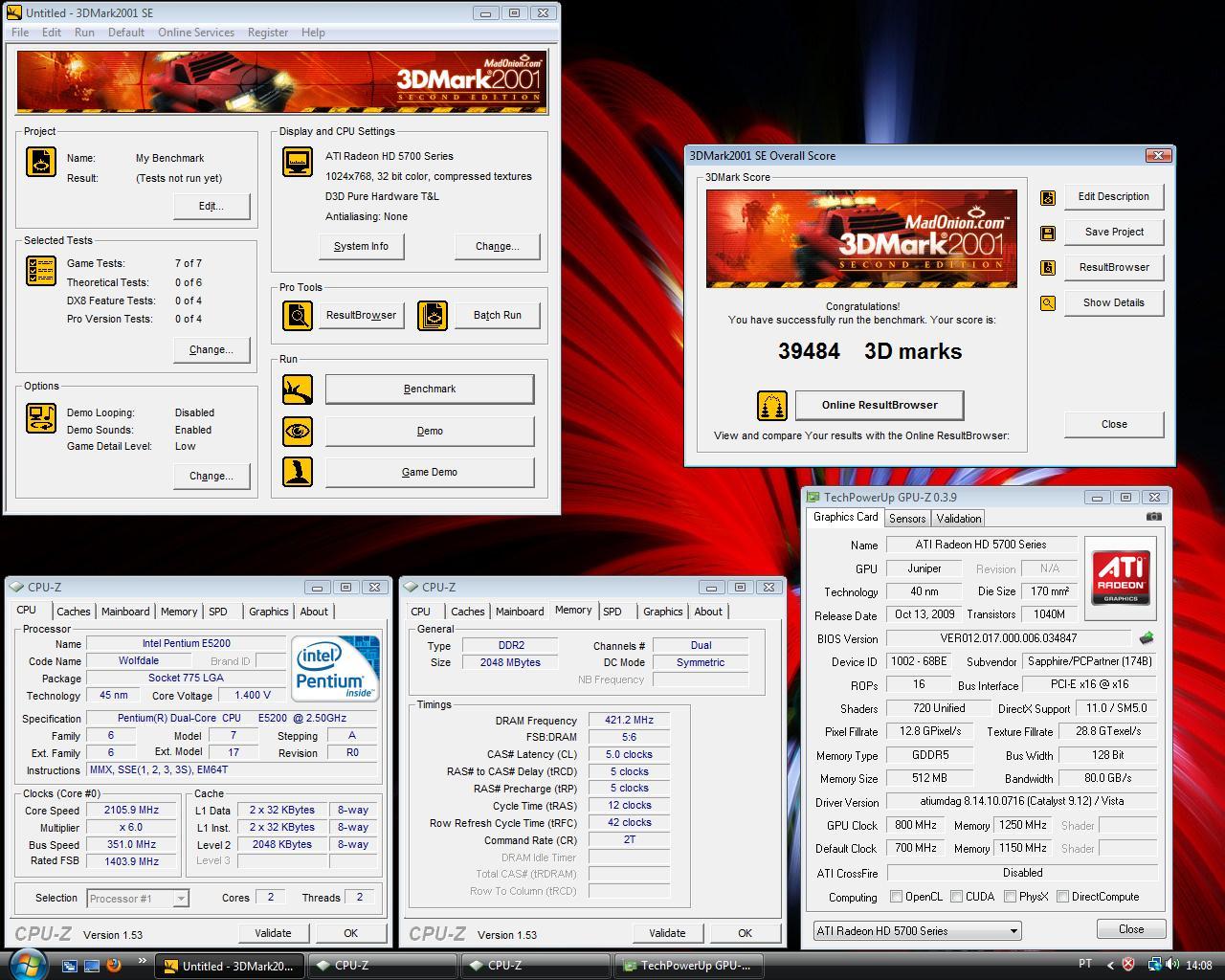Click the volume speaker tray icon

pyautogui.click(x=1172, y=965)
